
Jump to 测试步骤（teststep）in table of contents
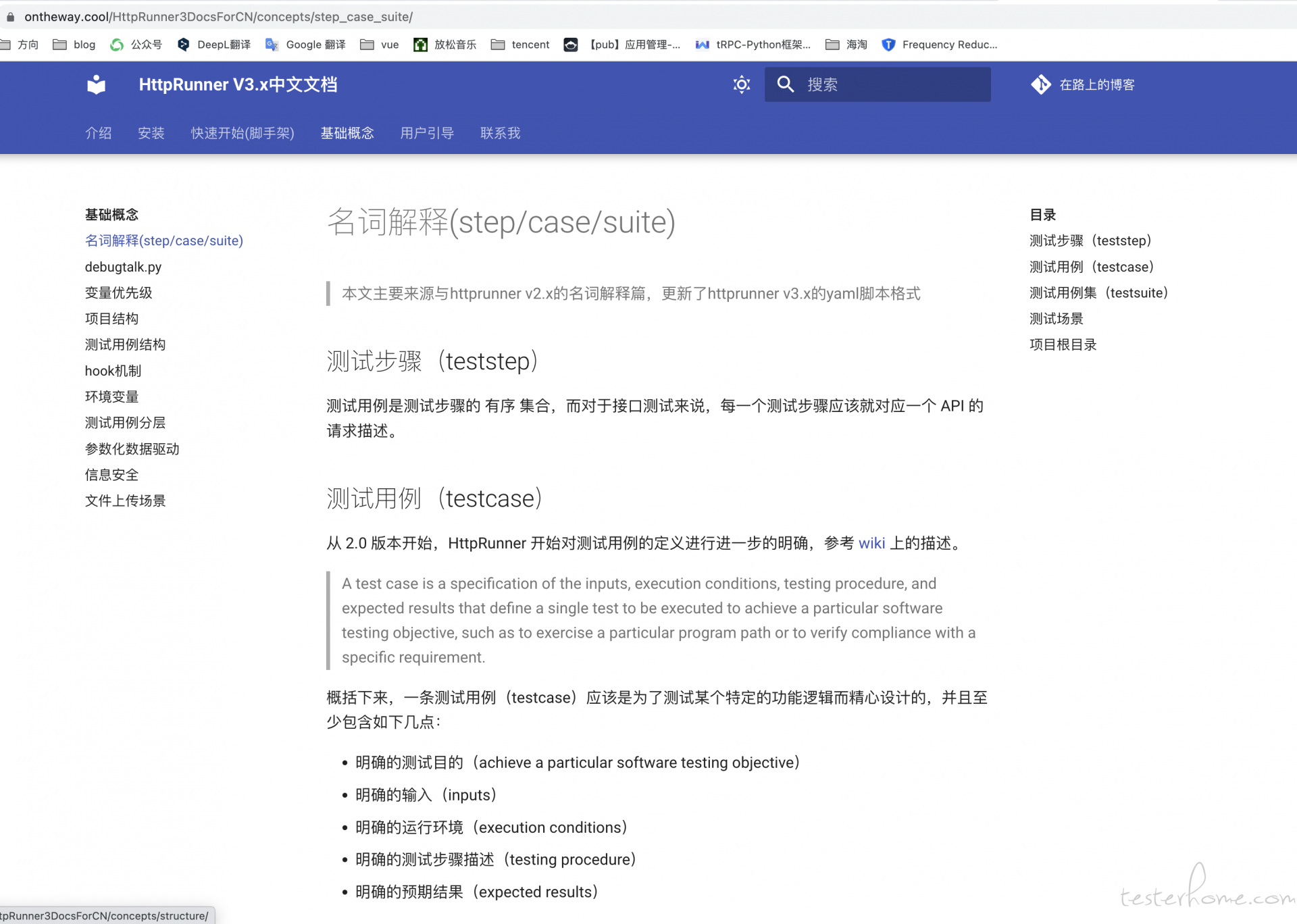coord(1091,240)
